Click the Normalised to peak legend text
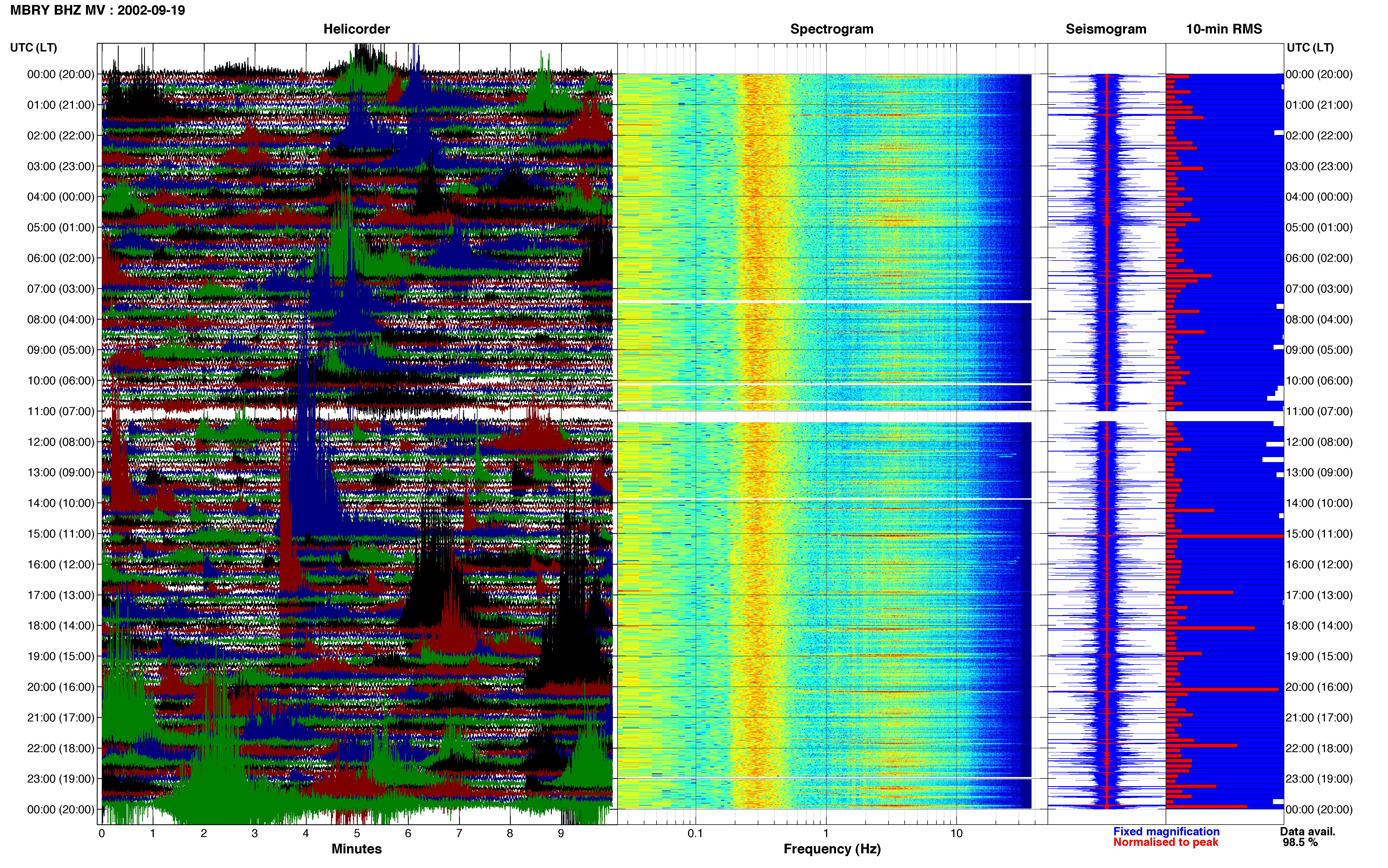Screen dimensions: 1388x868 (1165, 842)
